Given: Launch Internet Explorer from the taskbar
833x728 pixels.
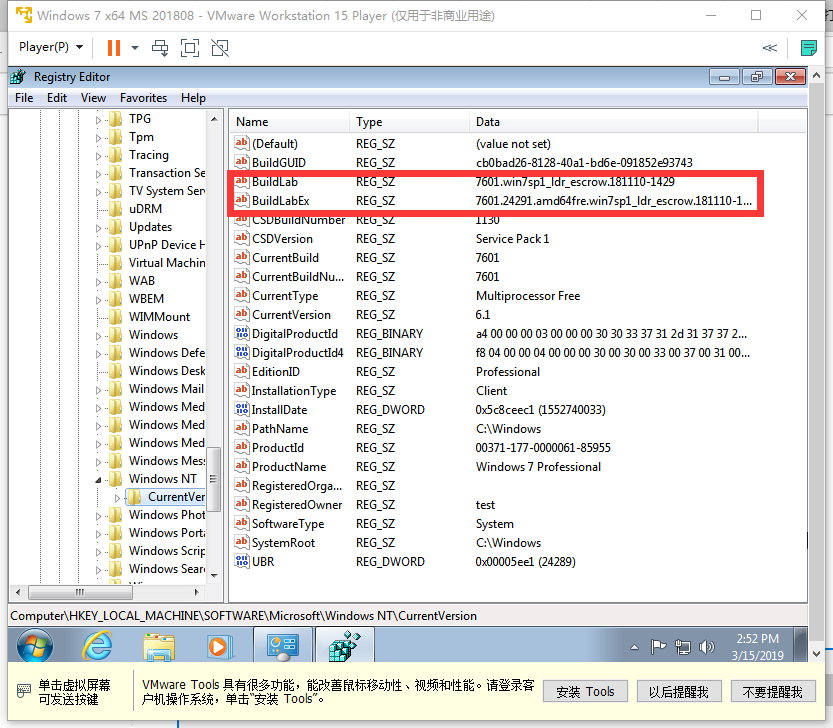Looking at the screenshot, I should pyautogui.click(x=97, y=646).
